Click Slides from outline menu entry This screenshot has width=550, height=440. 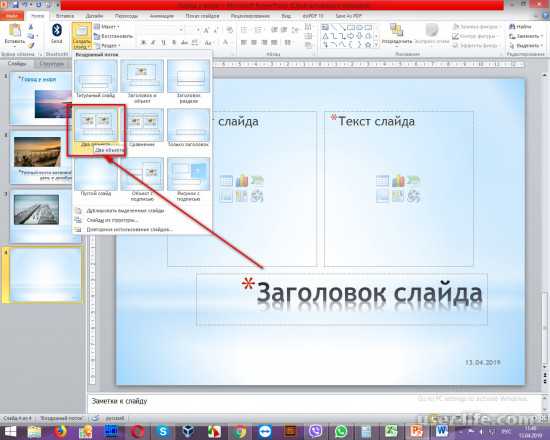112,220
